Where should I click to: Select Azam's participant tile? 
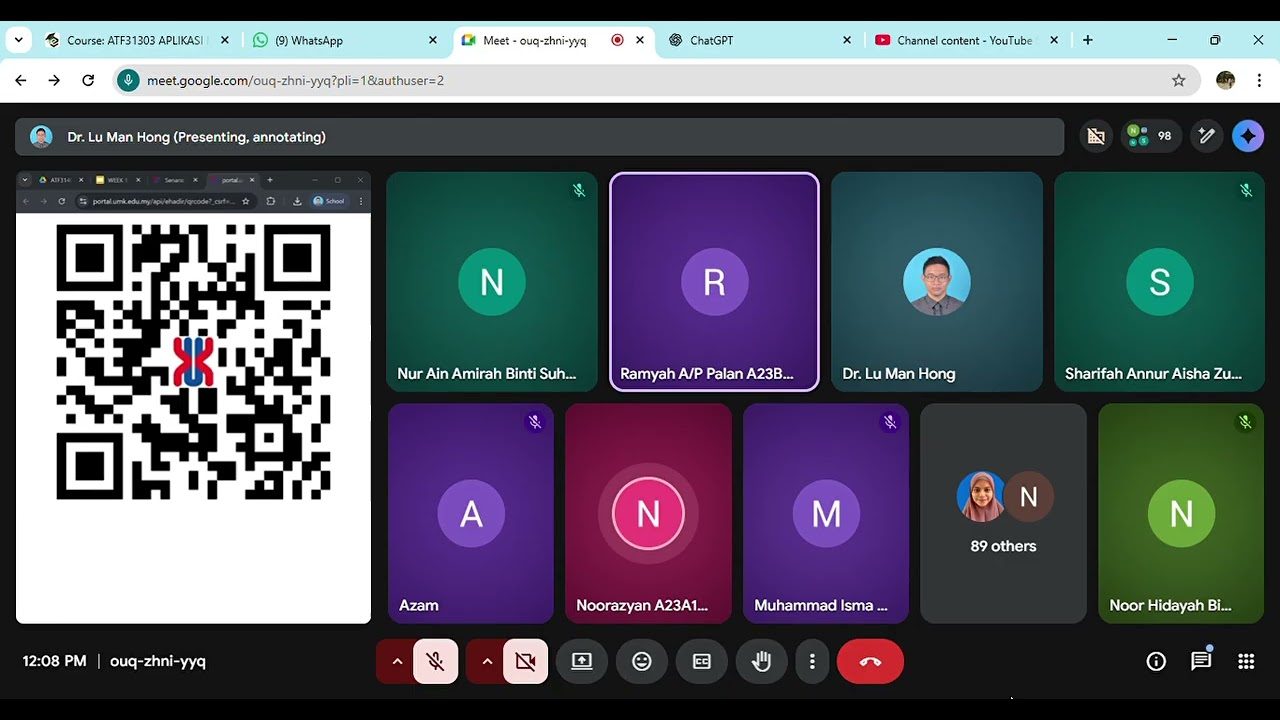pyautogui.click(x=470, y=513)
